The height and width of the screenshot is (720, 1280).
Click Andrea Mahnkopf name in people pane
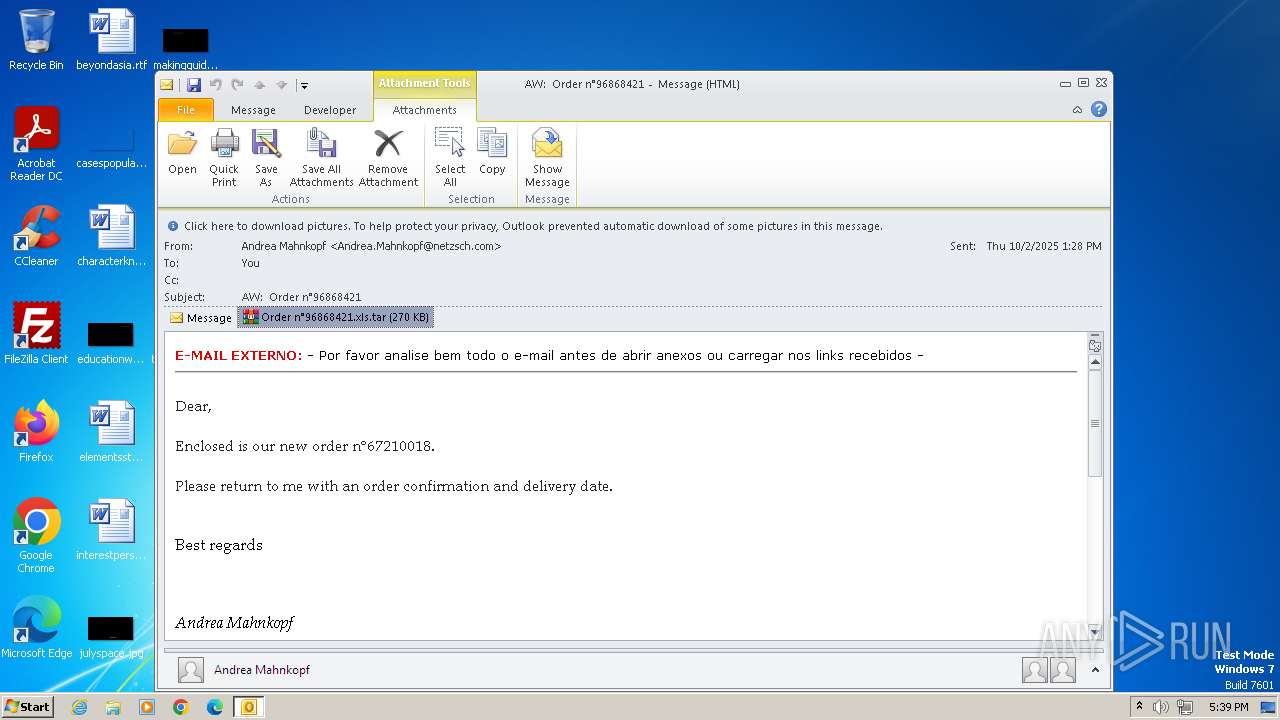pyautogui.click(x=262, y=670)
